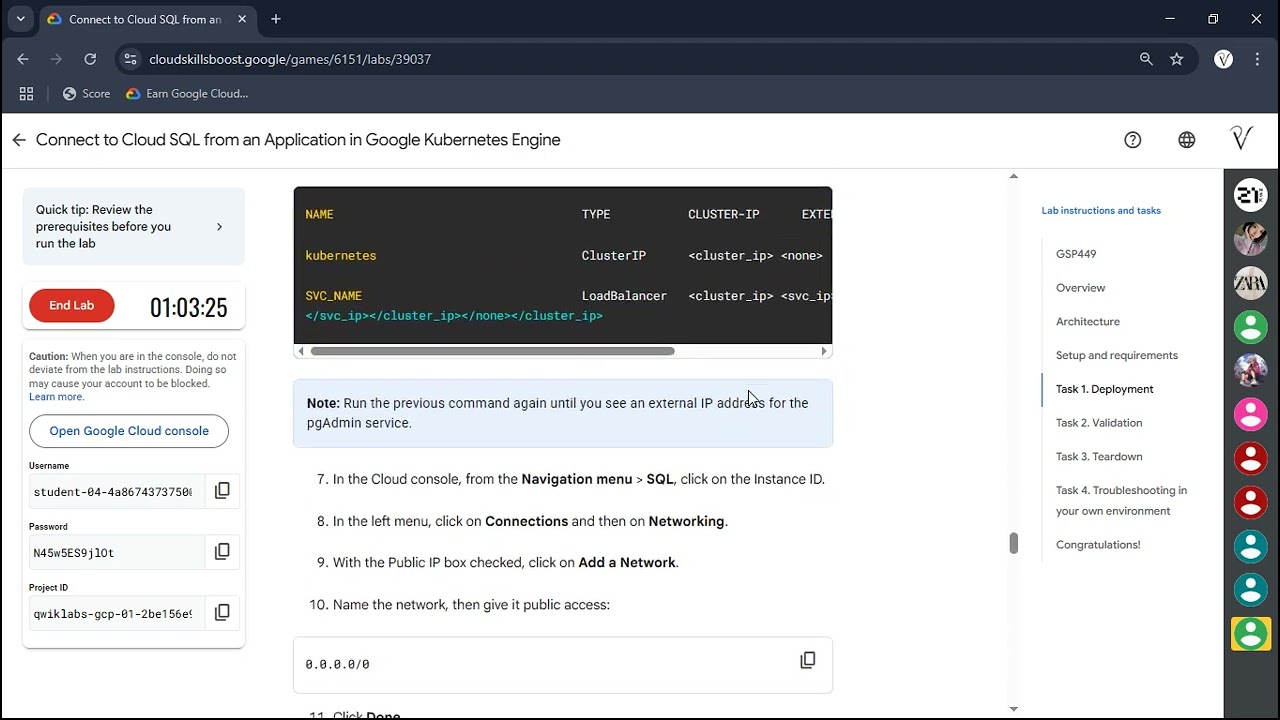The image size is (1280, 720).
Task: Copy the 0.0.0.0/0 code snippet
Action: [807, 660]
